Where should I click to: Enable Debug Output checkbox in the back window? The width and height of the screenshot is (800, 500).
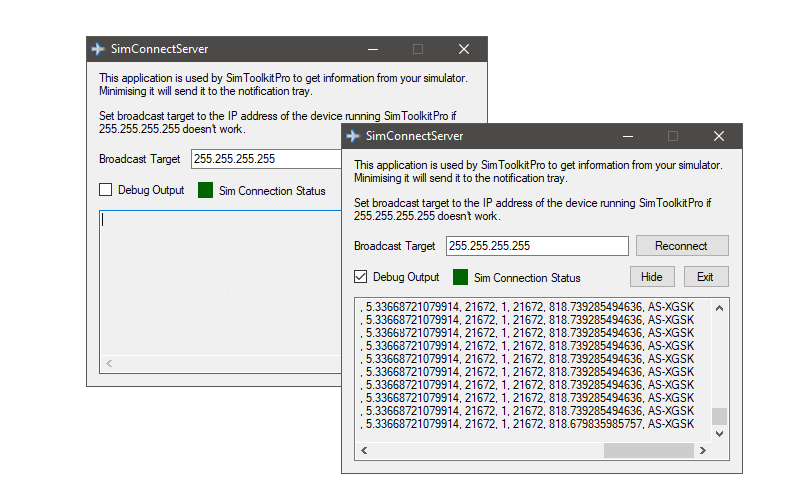(106, 190)
